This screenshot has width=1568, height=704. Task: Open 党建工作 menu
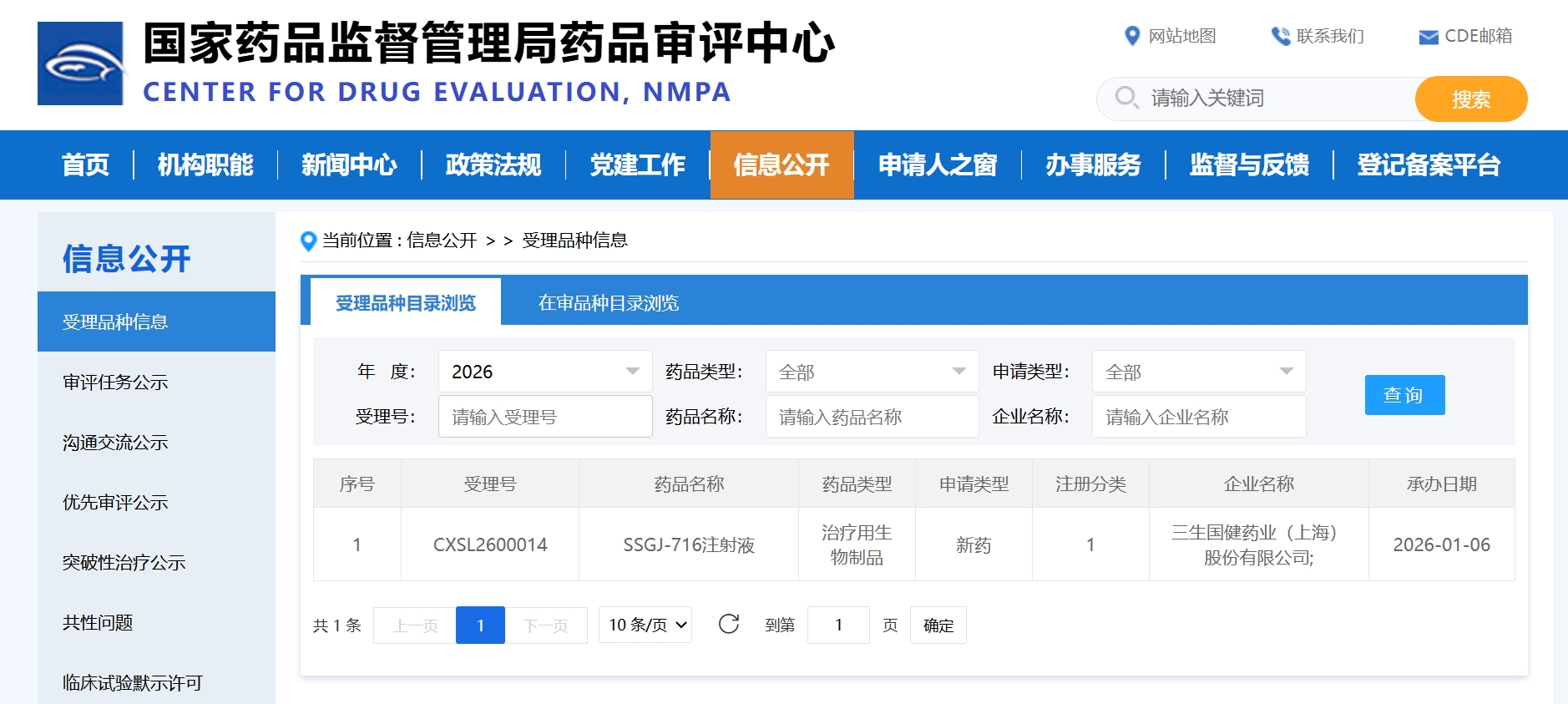click(638, 165)
